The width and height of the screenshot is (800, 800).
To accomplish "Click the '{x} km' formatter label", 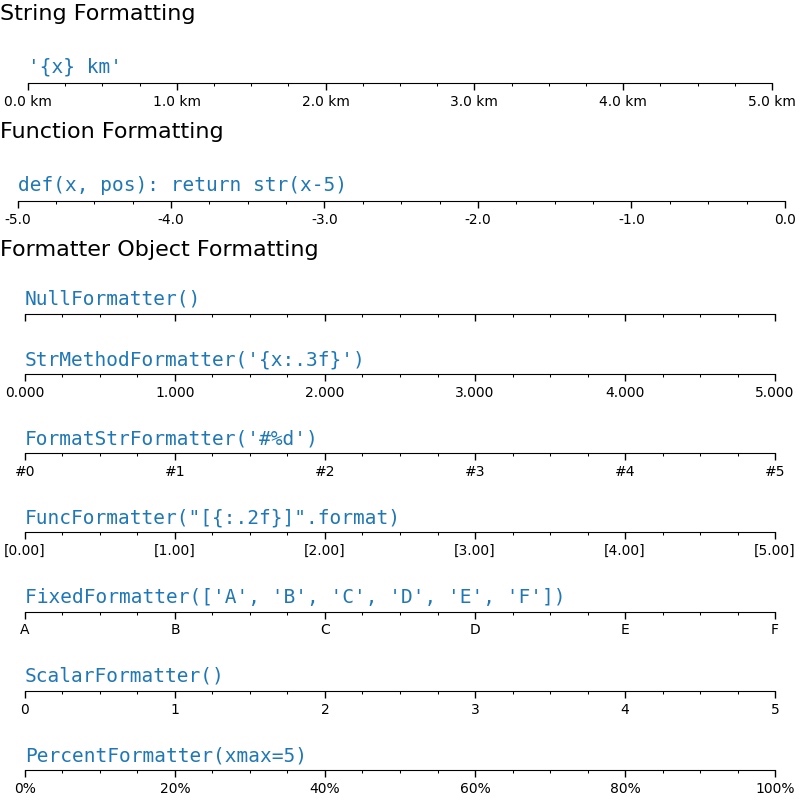I will click(x=74, y=66).
